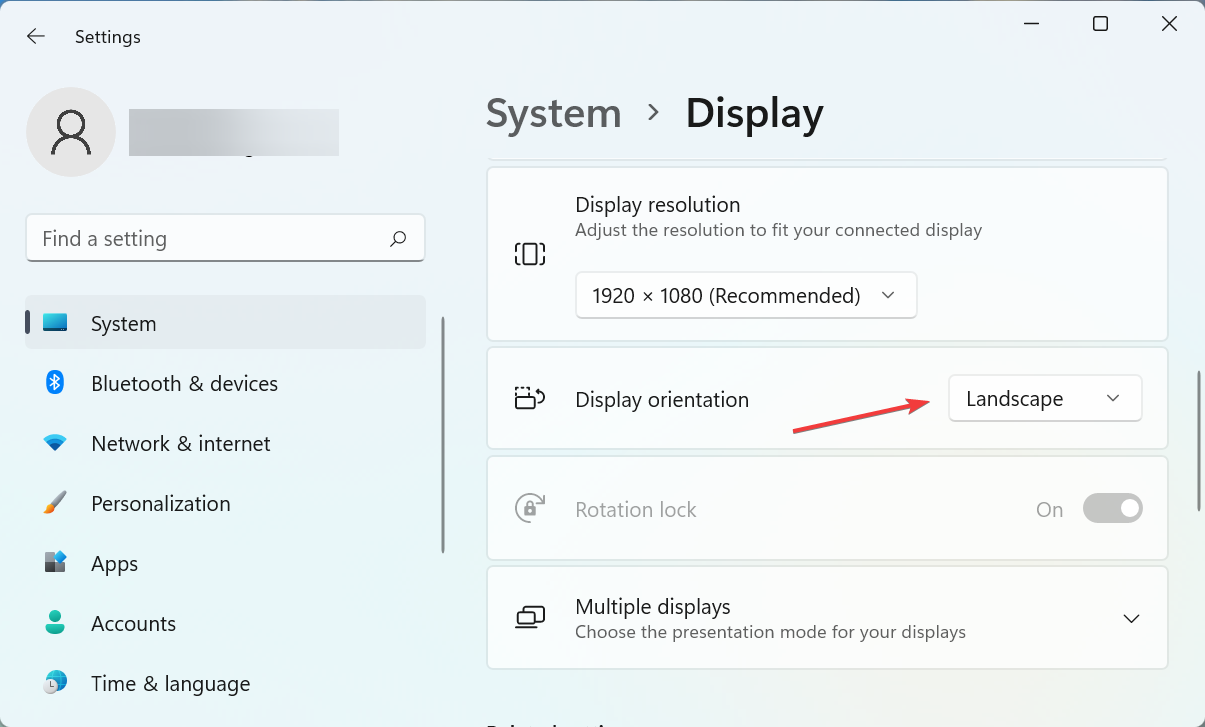Open the Display resolution dropdown
The height and width of the screenshot is (727, 1205).
point(745,295)
